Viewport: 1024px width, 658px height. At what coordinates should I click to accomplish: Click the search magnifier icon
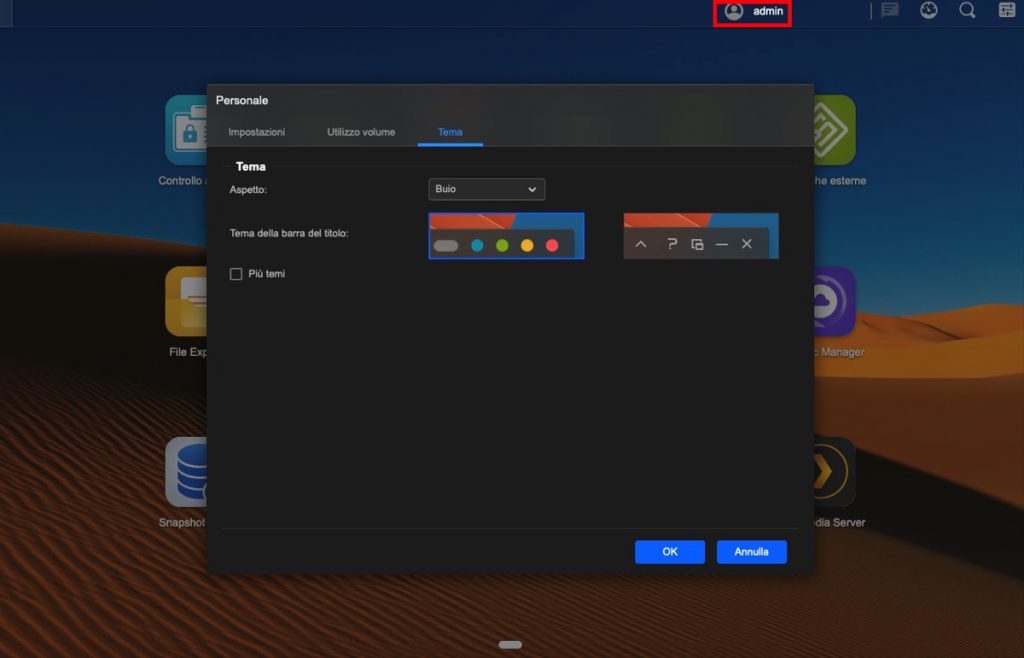967,11
